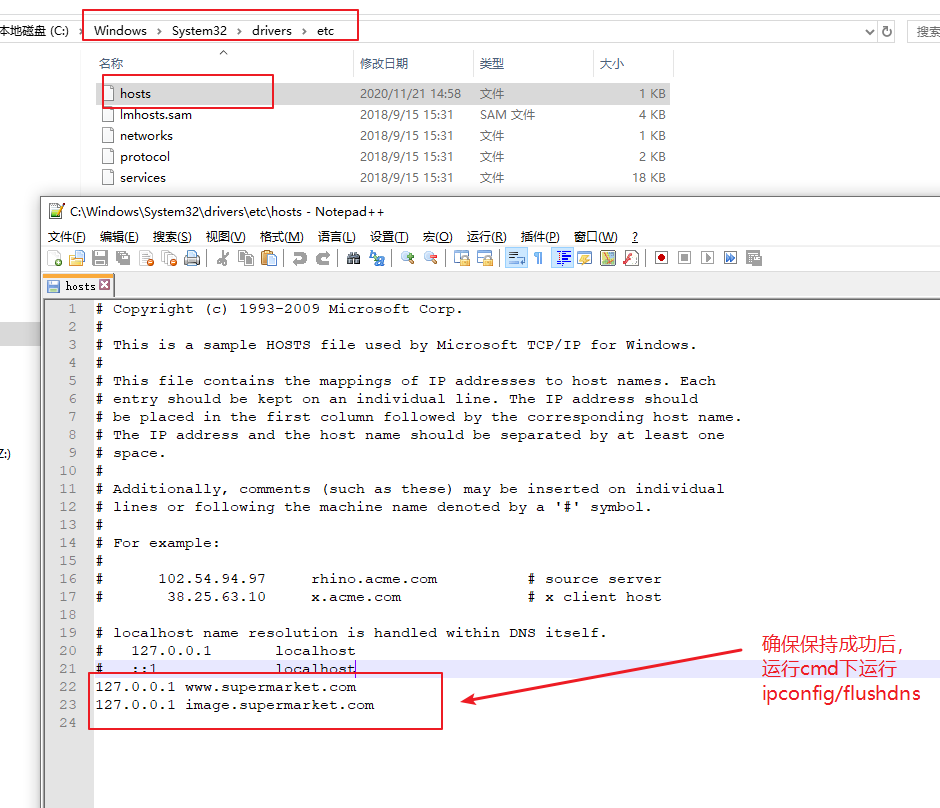This screenshot has width=940, height=808.
Task: Open the 搜索(S) menu
Action: tap(172, 237)
